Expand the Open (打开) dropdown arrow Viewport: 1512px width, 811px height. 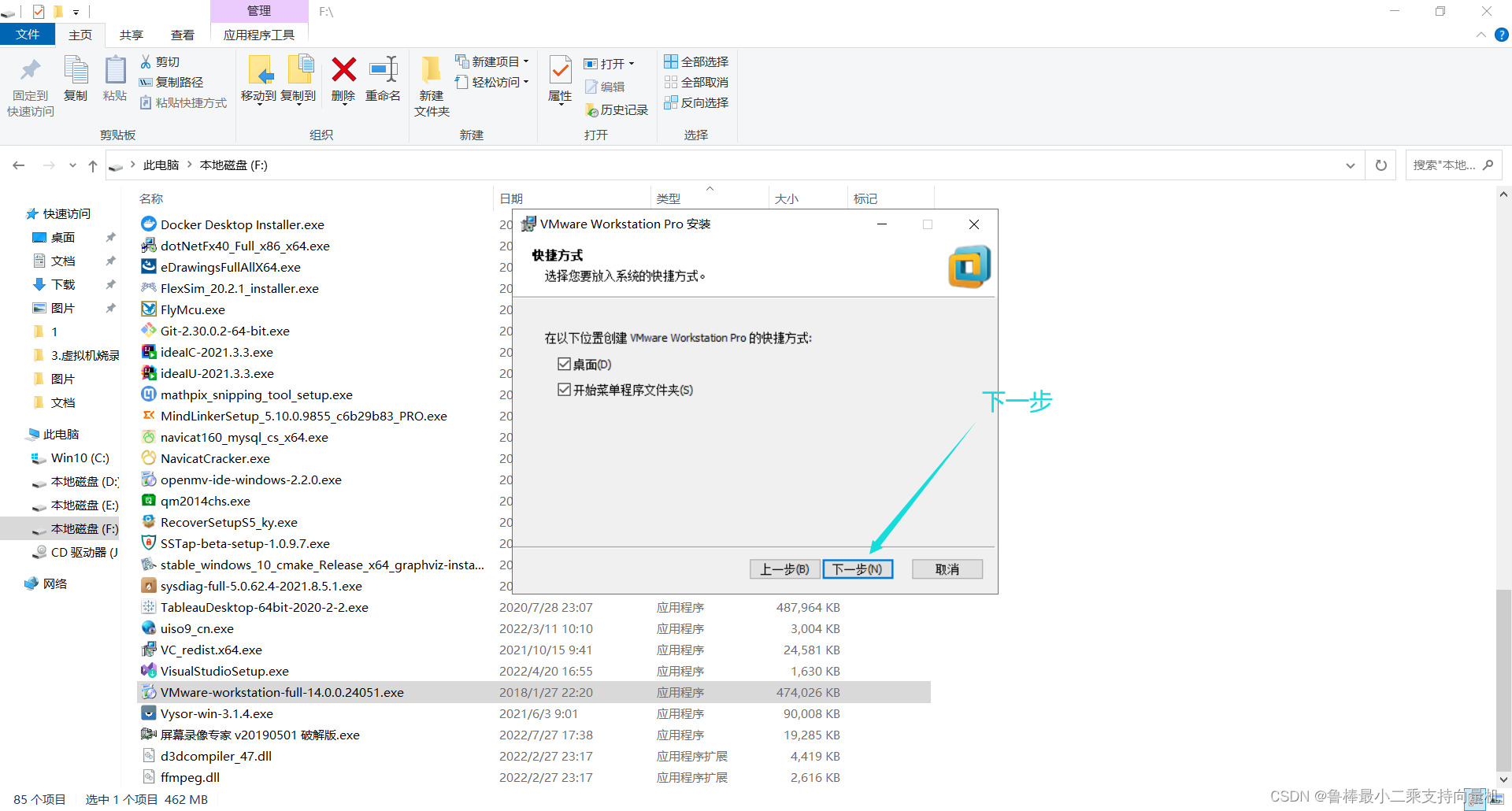(632, 64)
